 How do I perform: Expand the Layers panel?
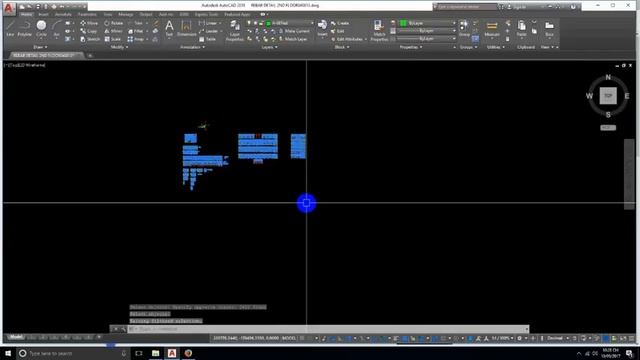click(x=269, y=47)
